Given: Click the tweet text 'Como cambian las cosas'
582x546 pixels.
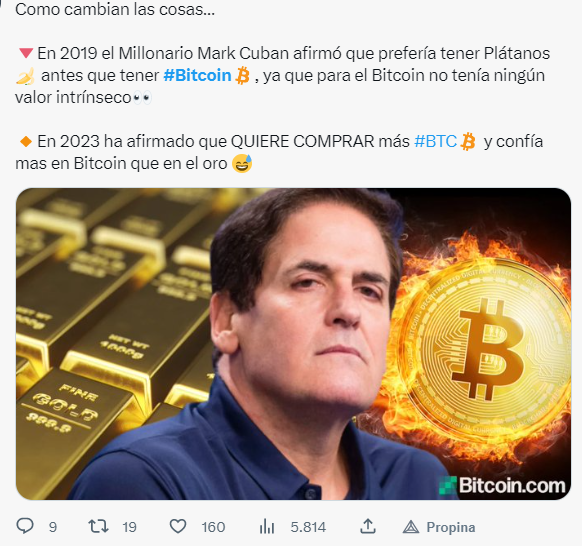Looking at the screenshot, I should click(115, 9).
